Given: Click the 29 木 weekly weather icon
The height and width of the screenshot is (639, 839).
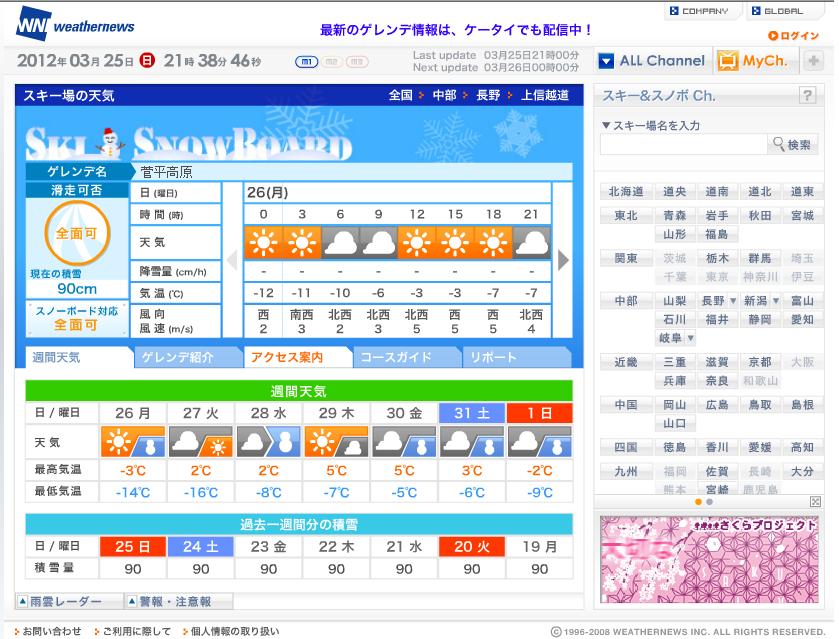Looking at the screenshot, I should 337,442.
